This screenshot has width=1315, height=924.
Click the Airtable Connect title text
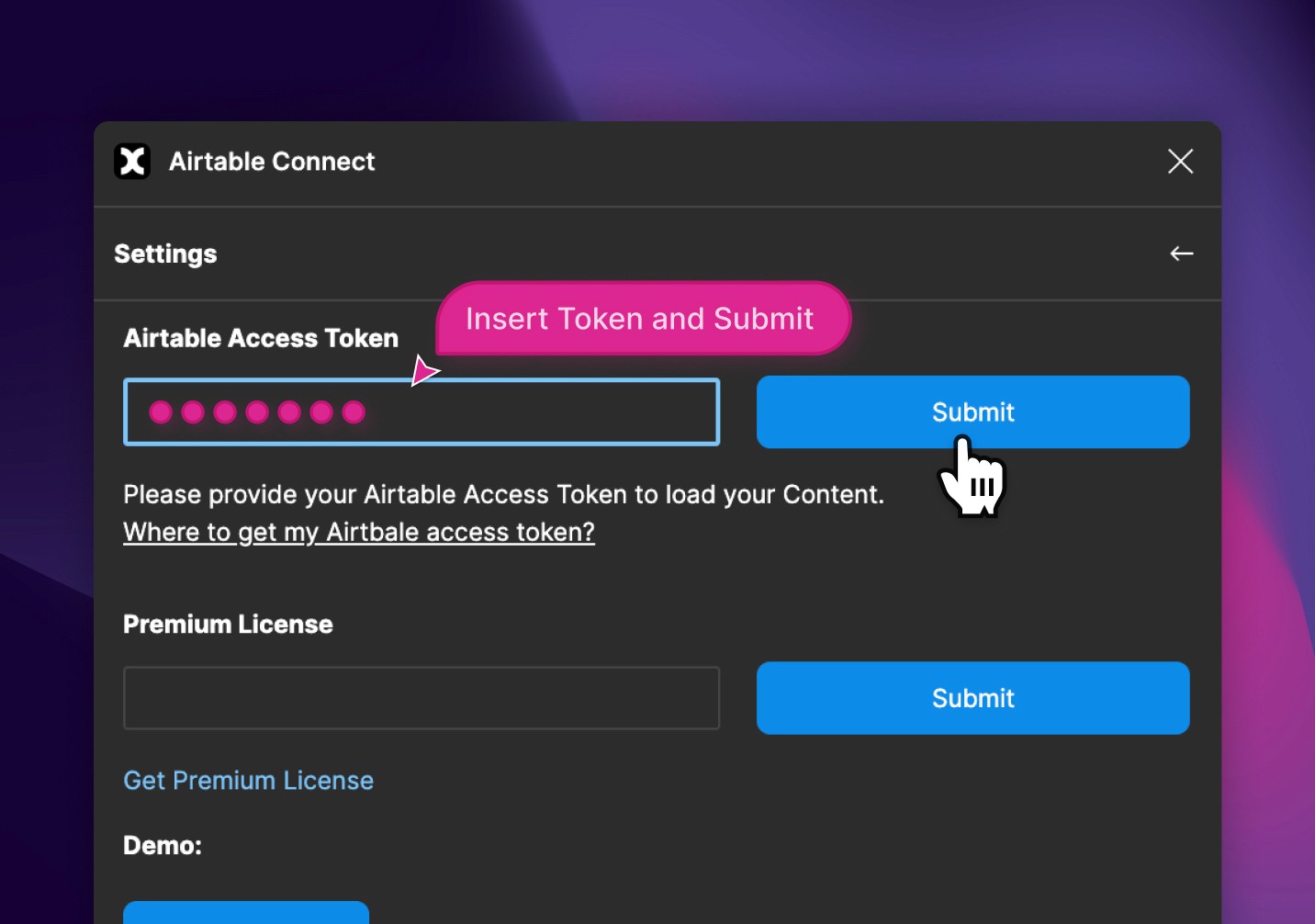click(x=272, y=162)
